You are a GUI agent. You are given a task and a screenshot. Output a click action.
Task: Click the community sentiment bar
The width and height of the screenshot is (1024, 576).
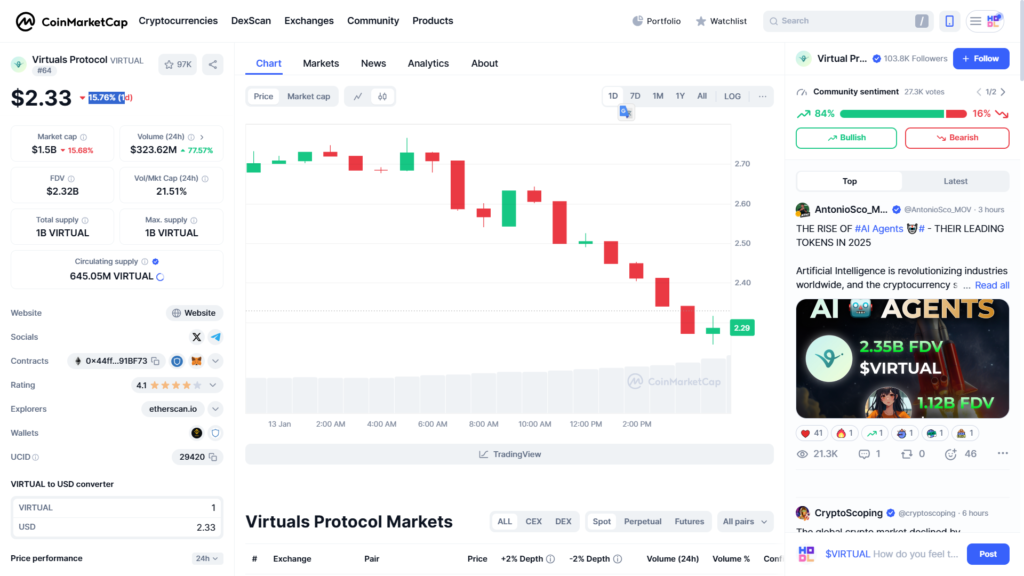tap(903, 113)
